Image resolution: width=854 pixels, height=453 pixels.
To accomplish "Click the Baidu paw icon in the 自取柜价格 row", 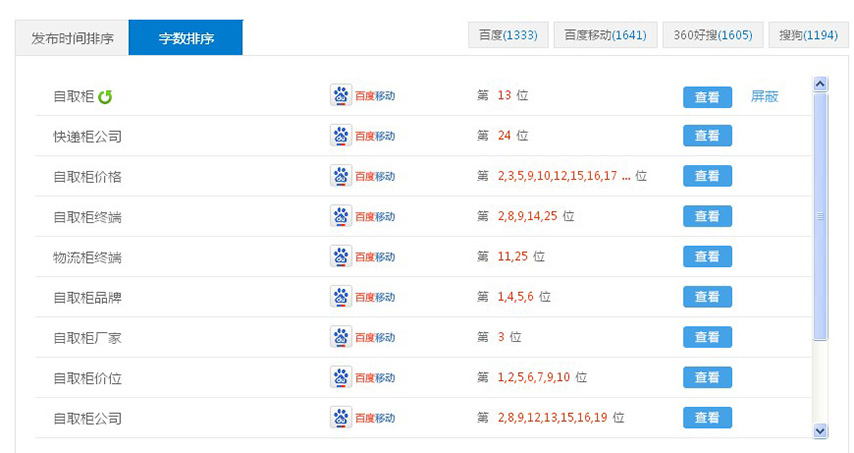I will point(341,176).
